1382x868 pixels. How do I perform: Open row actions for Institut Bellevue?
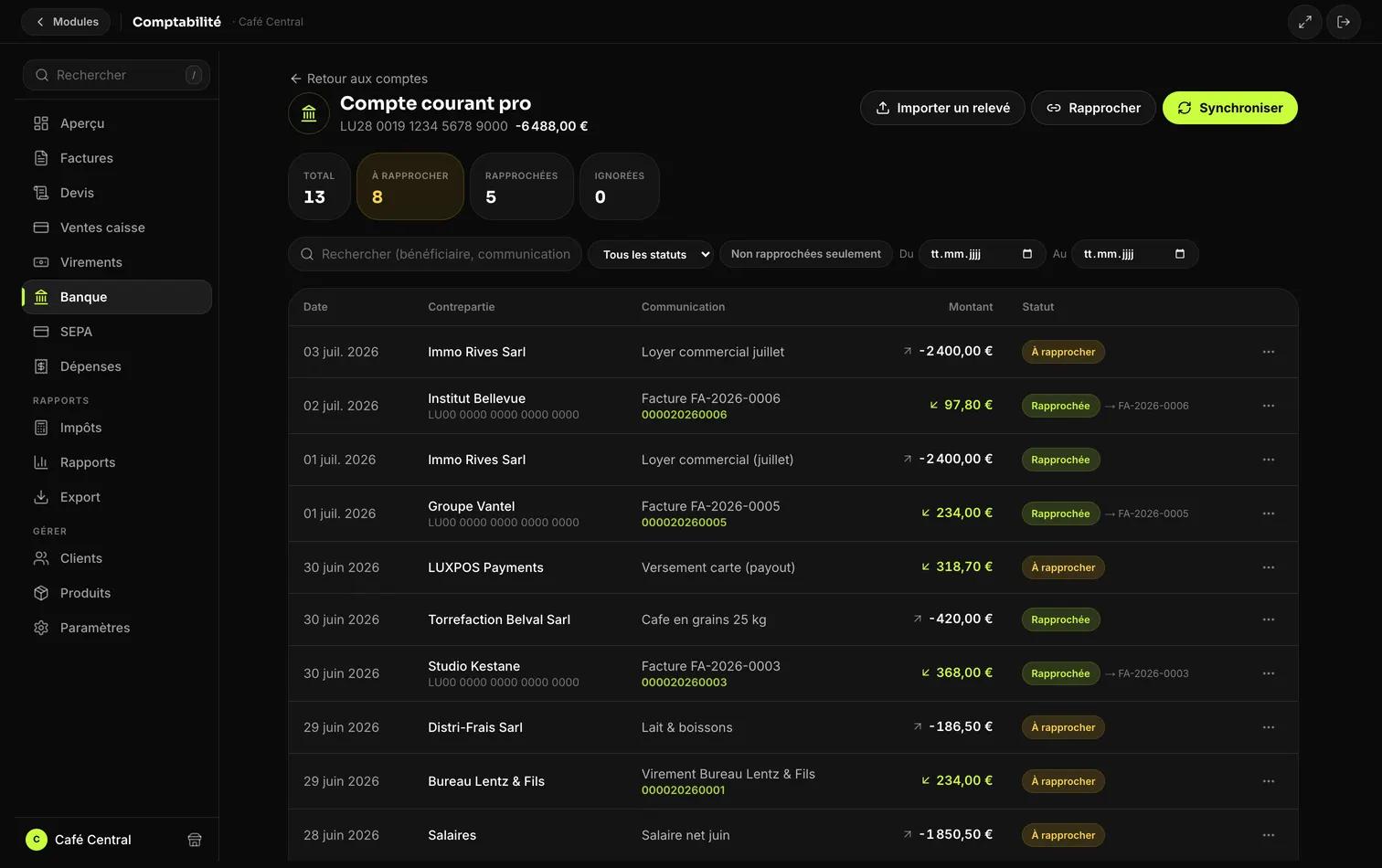[x=1269, y=406]
